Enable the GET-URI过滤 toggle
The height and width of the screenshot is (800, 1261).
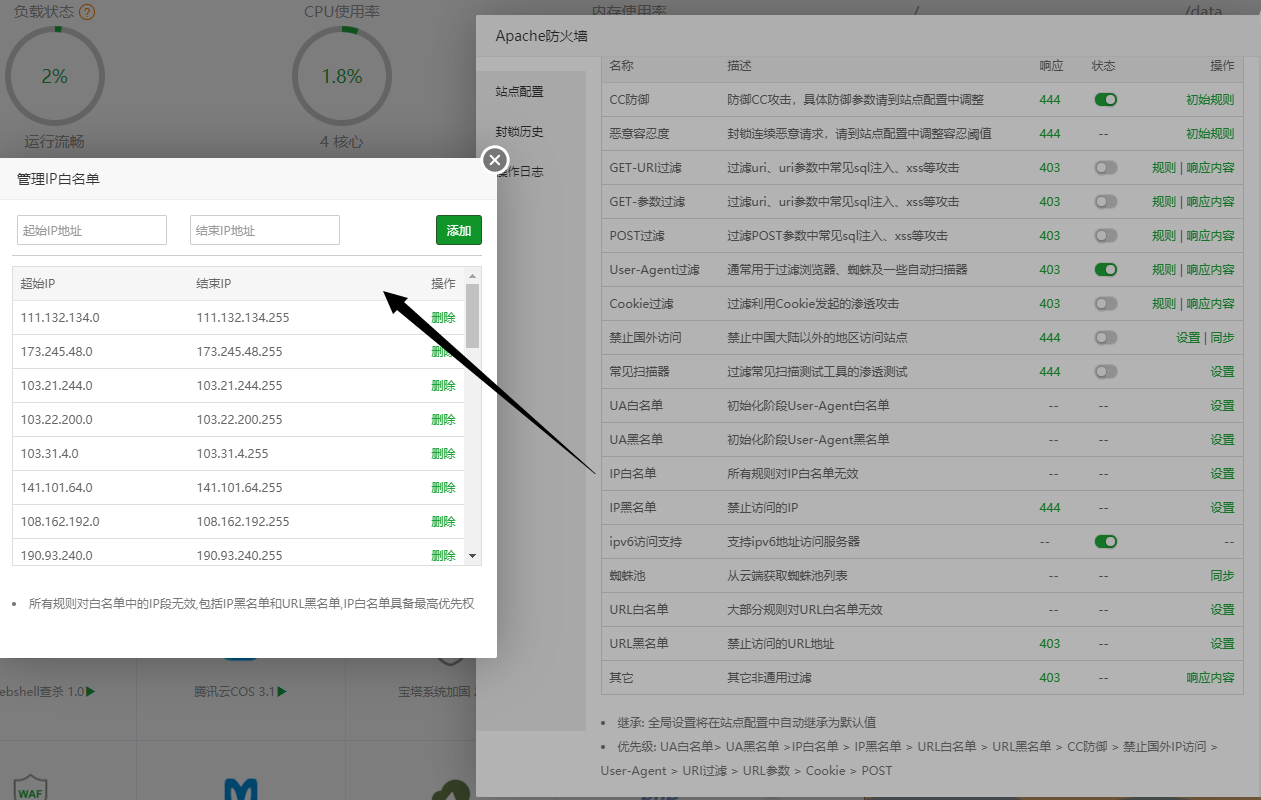tap(1105, 167)
